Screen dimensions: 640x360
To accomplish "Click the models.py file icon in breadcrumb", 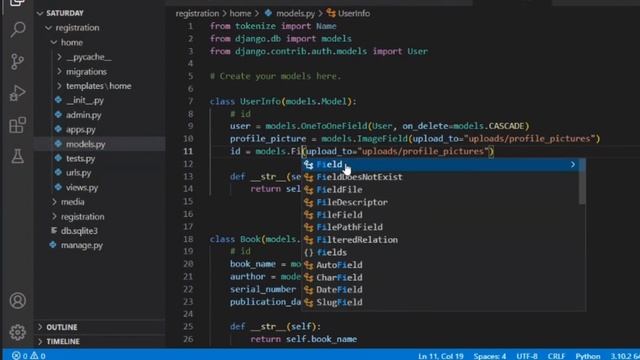I will [x=268, y=13].
